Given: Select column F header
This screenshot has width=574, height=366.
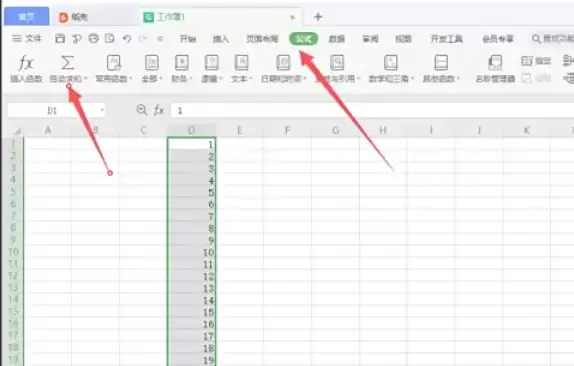Looking at the screenshot, I should [x=287, y=130].
